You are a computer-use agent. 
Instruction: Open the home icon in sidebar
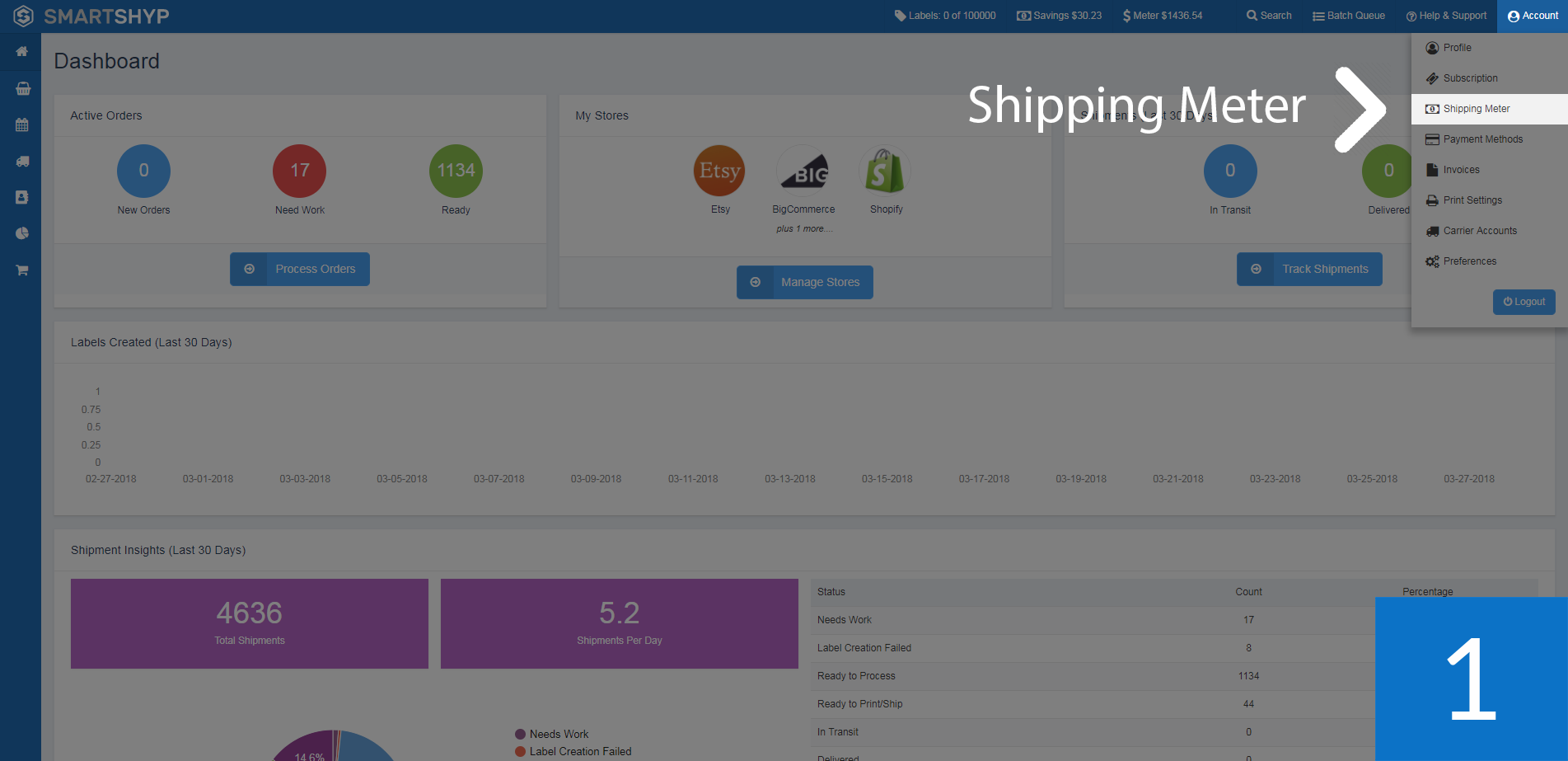[22, 51]
